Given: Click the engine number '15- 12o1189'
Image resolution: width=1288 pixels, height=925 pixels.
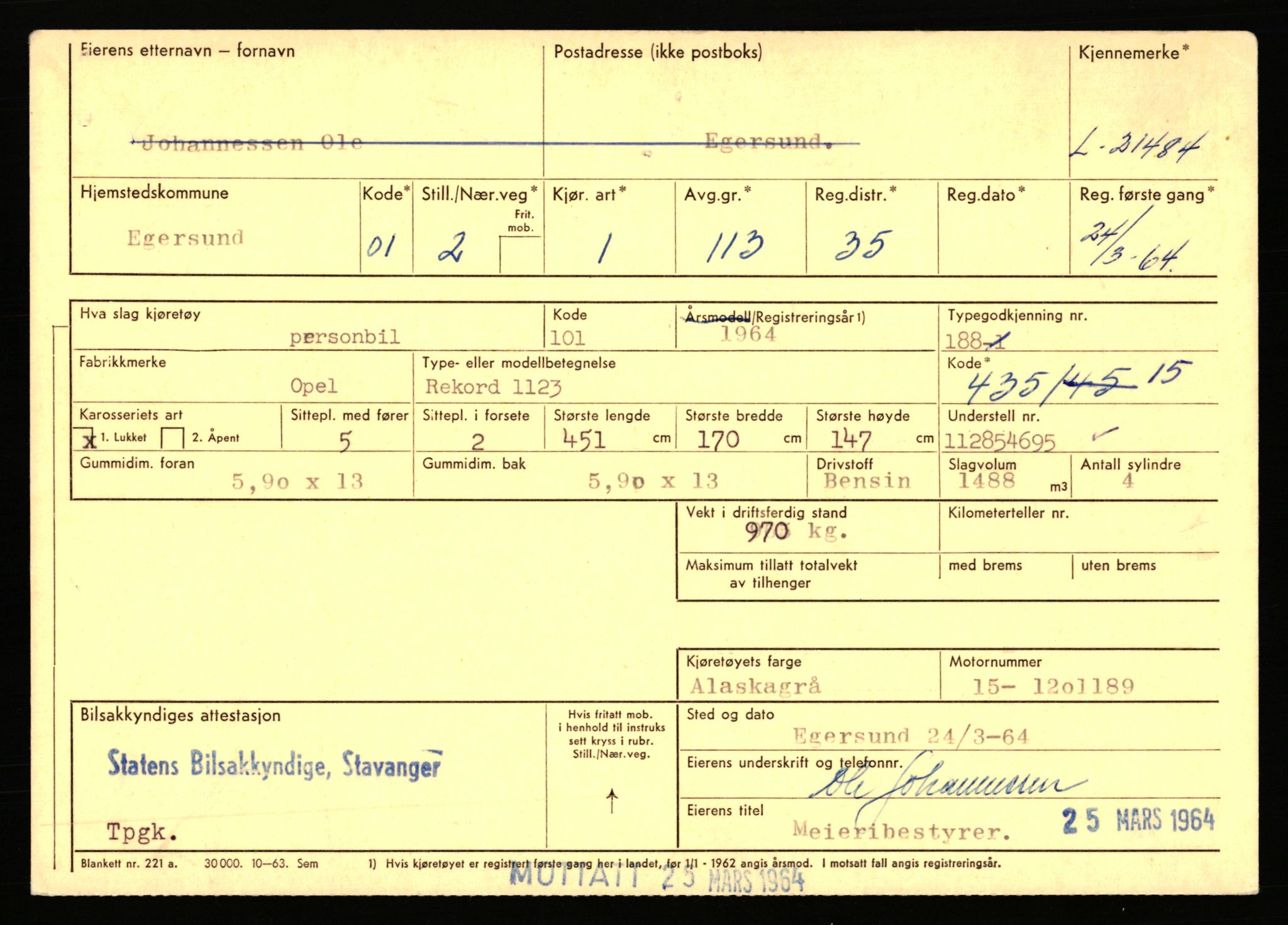Looking at the screenshot, I should click(1053, 685).
